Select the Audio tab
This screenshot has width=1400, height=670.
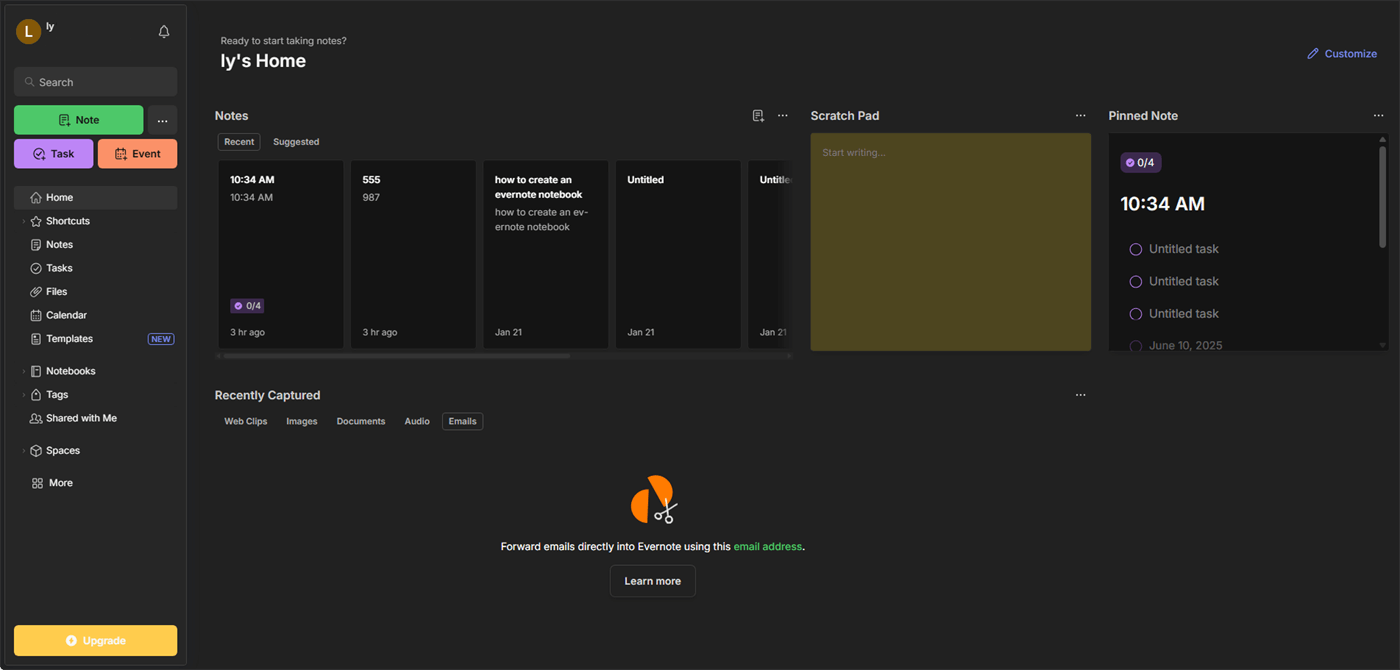coord(417,422)
